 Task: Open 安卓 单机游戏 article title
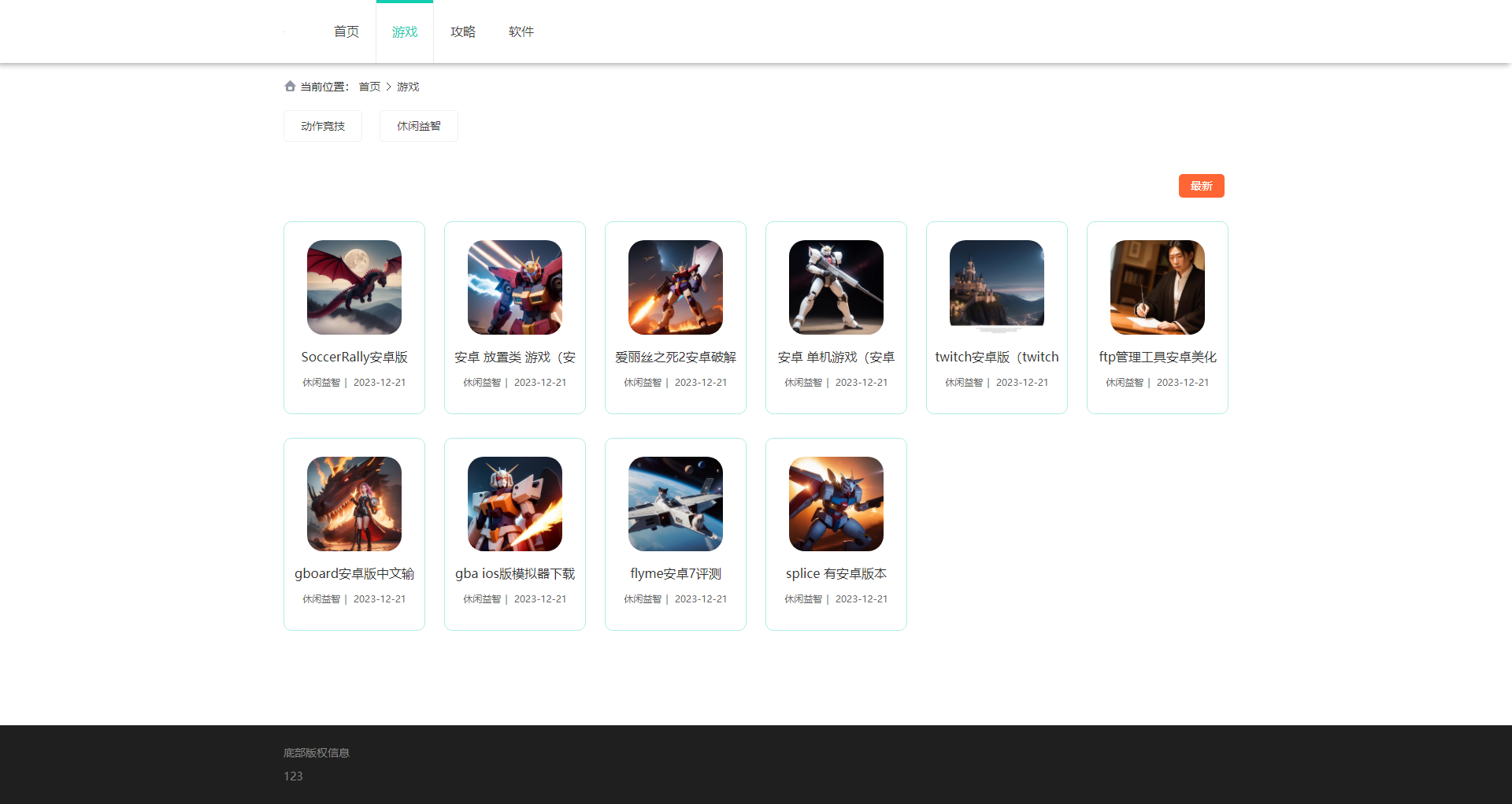(836, 357)
